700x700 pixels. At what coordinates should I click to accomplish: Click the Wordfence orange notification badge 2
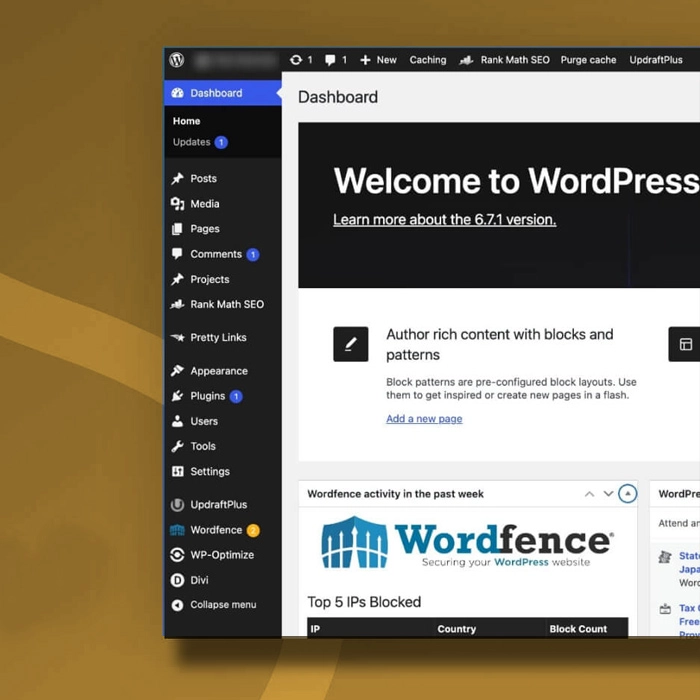(x=253, y=530)
